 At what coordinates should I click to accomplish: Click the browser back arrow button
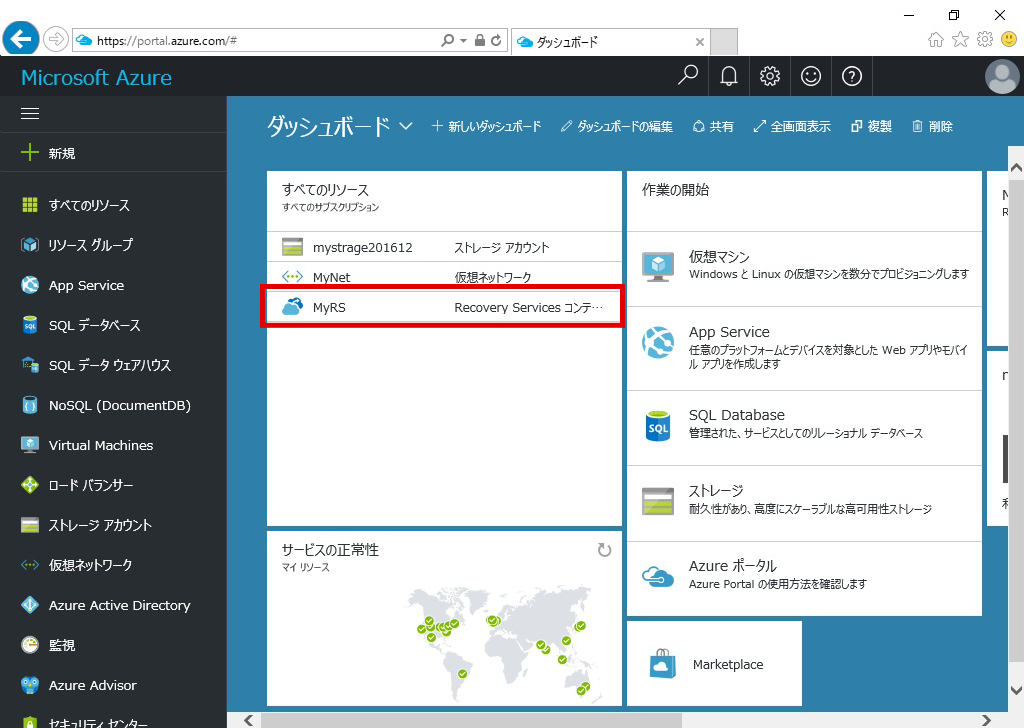[x=20, y=40]
